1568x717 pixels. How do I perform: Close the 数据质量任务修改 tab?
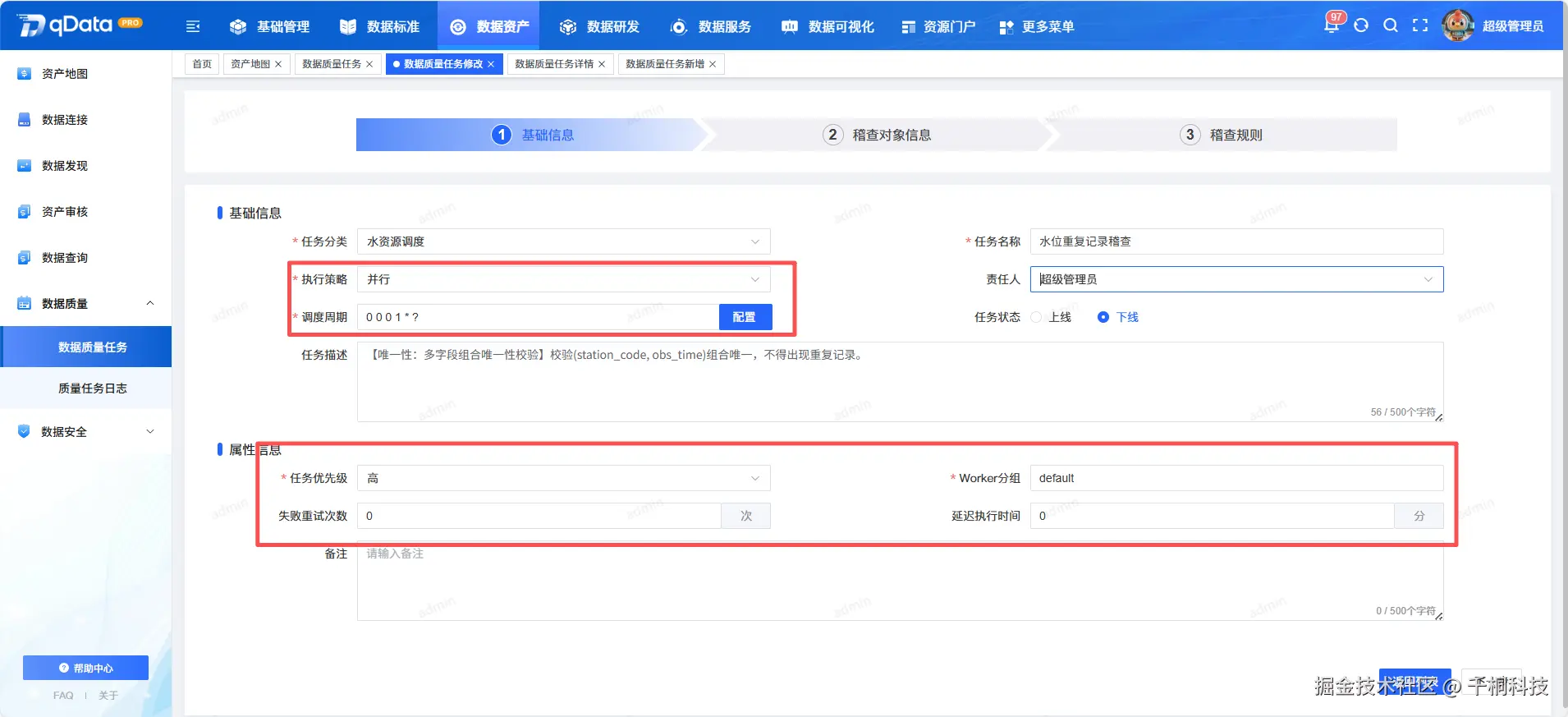pyautogui.click(x=491, y=64)
